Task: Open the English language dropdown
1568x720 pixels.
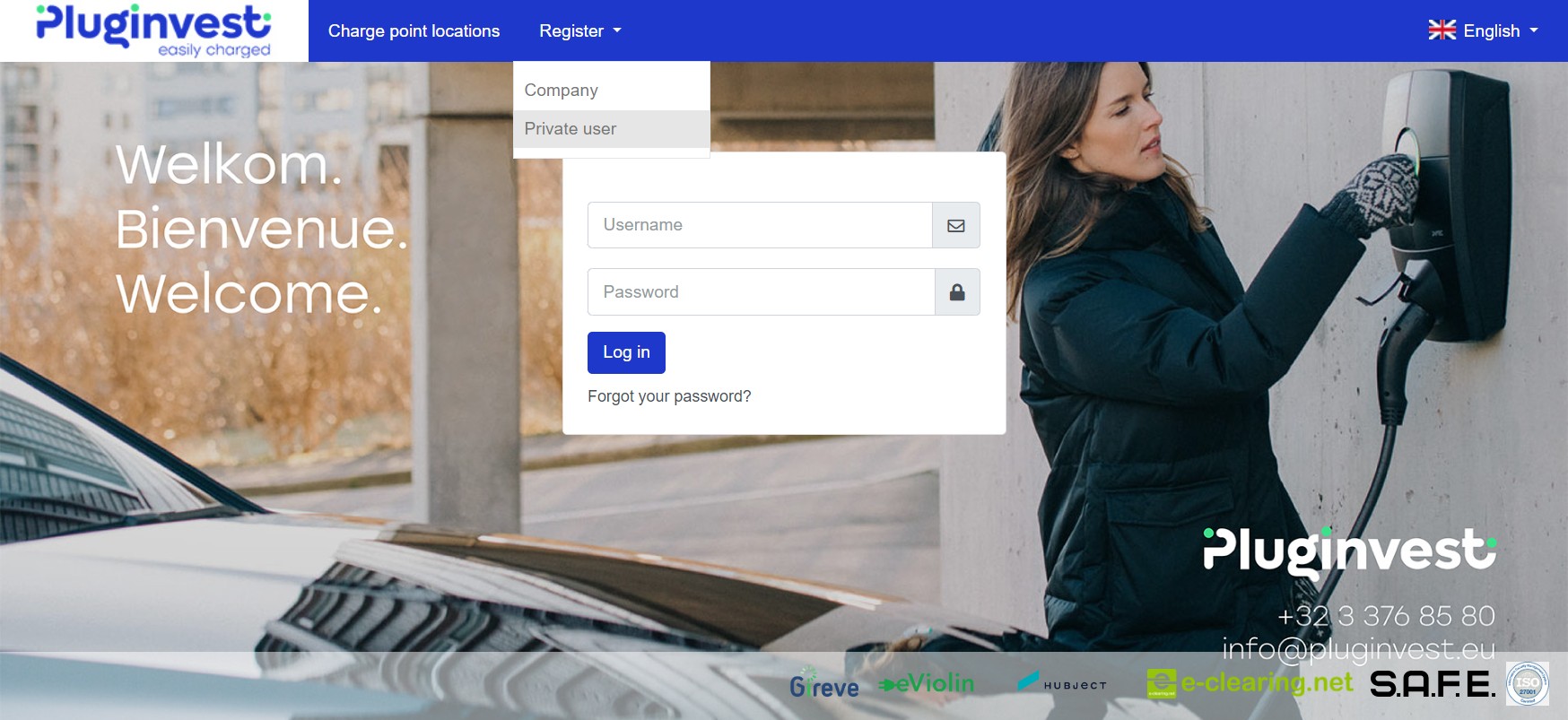Action: [x=1484, y=30]
